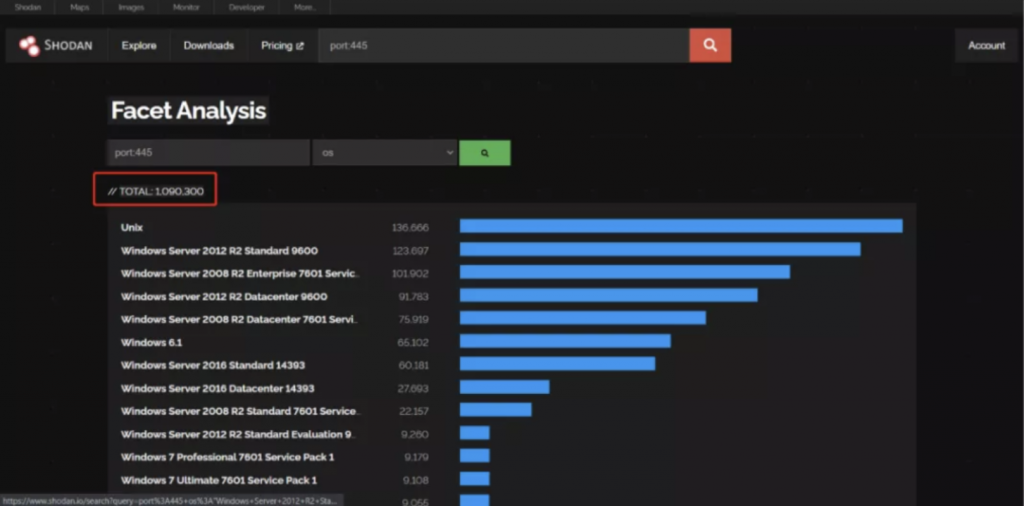Select the Maps top tab

80,8
